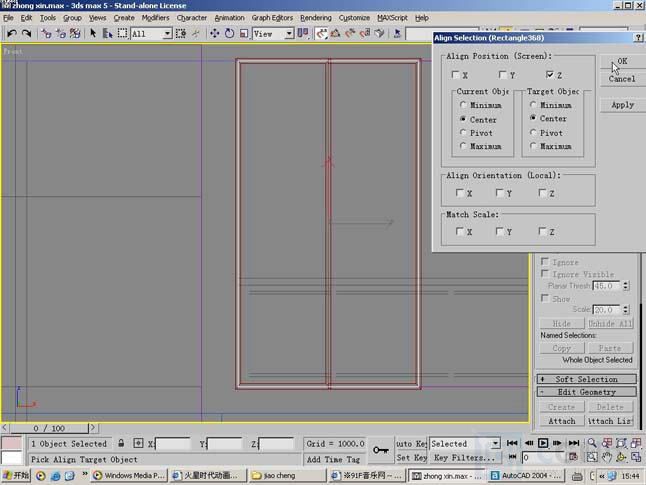This screenshot has height=485, width=646.
Task: Click the Set Key button
Action: click(412, 457)
